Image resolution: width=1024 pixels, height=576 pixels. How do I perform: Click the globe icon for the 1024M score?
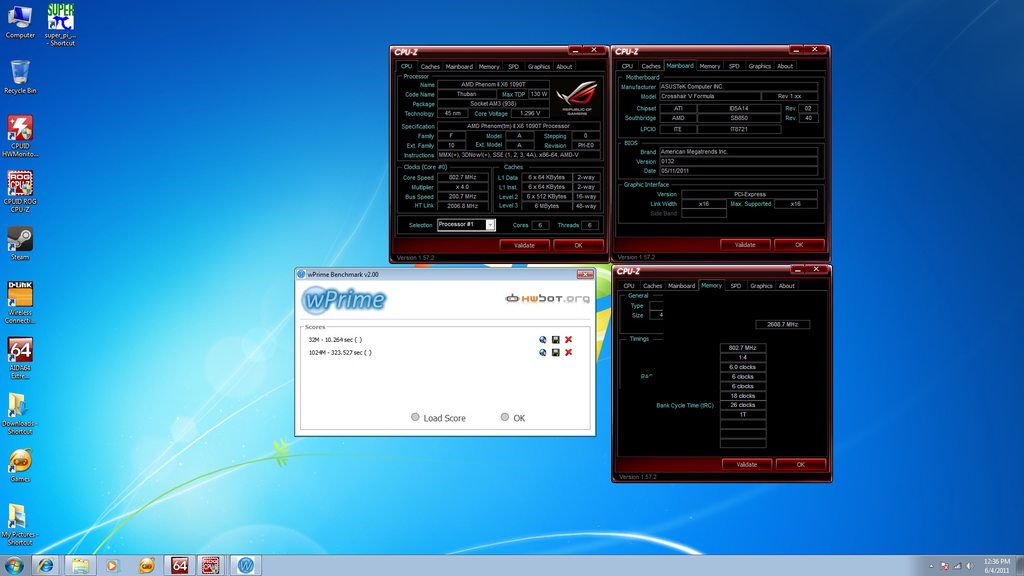pos(543,353)
